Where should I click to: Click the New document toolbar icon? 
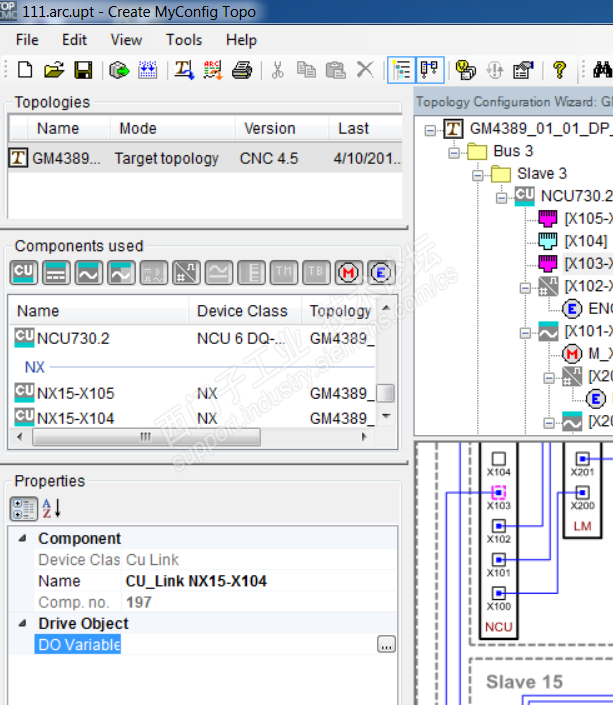coord(25,70)
